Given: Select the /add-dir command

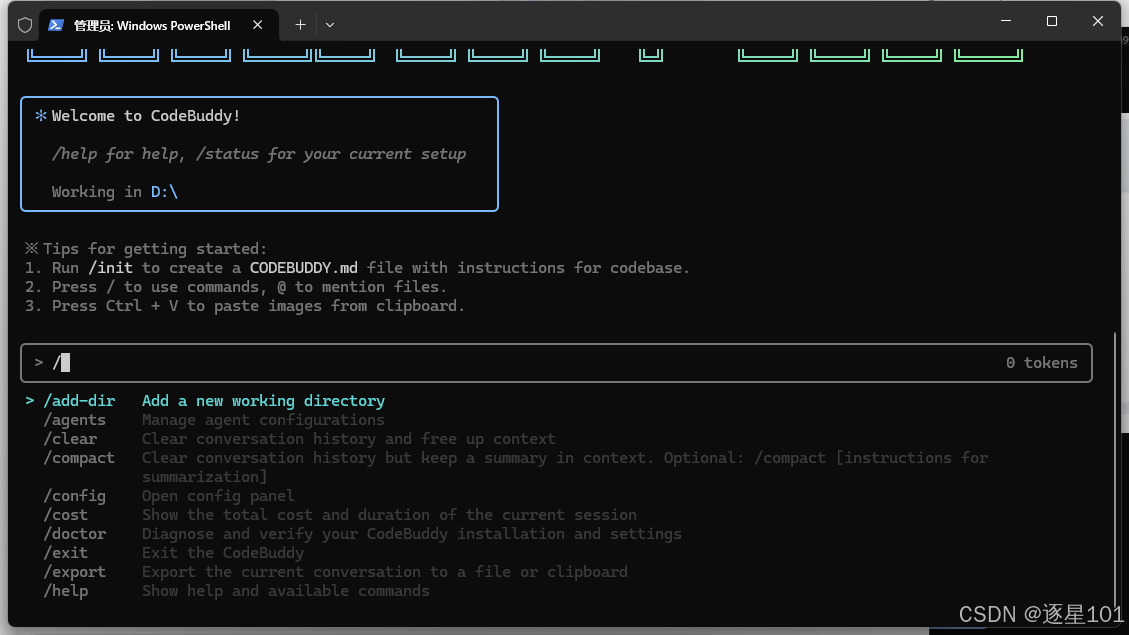Looking at the screenshot, I should (x=79, y=400).
